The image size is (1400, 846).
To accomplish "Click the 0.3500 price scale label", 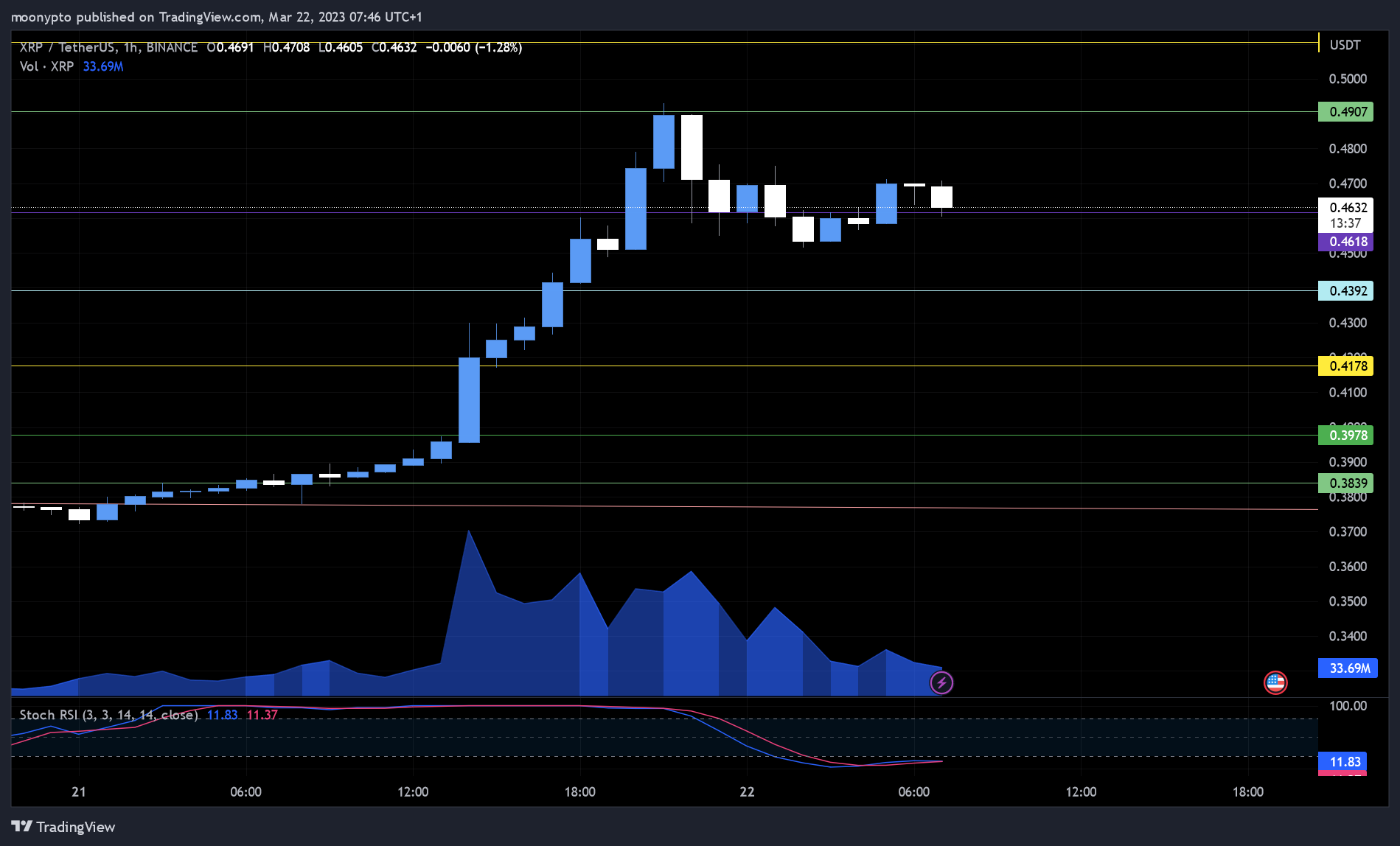I will 1348,601.
